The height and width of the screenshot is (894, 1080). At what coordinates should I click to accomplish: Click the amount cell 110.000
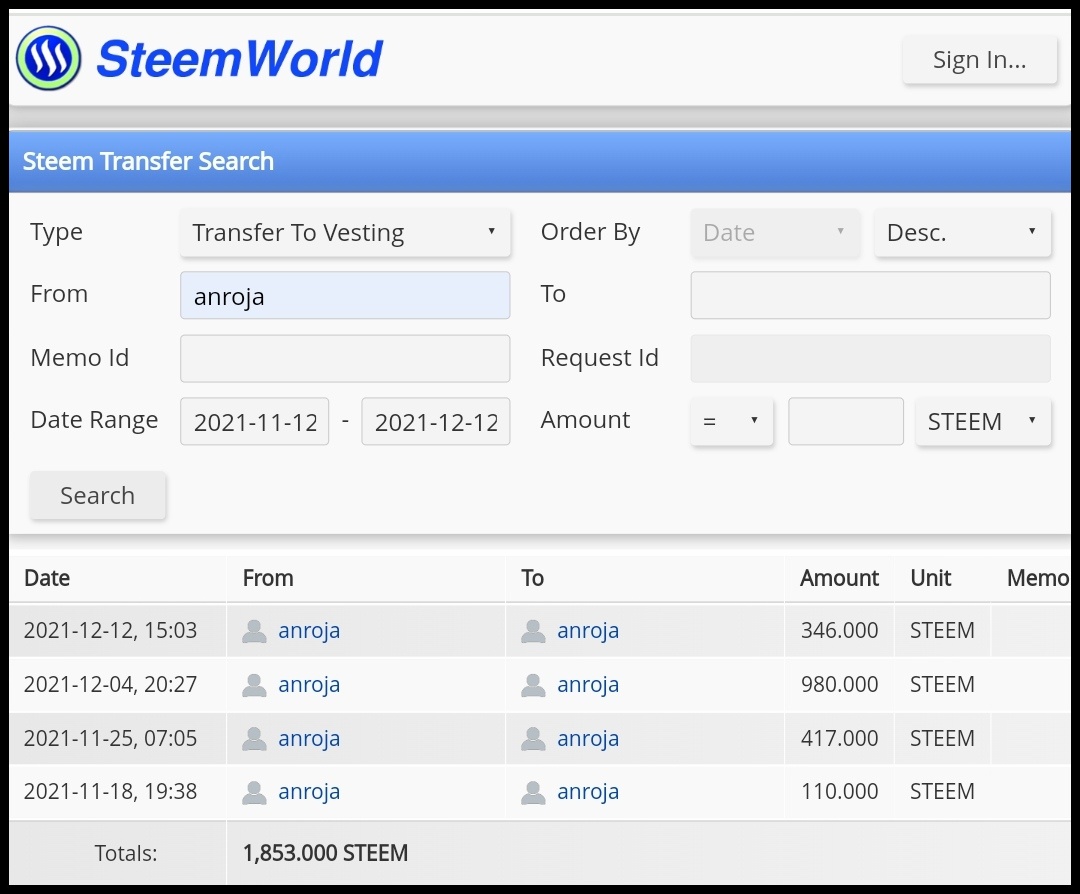click(839, 791)
